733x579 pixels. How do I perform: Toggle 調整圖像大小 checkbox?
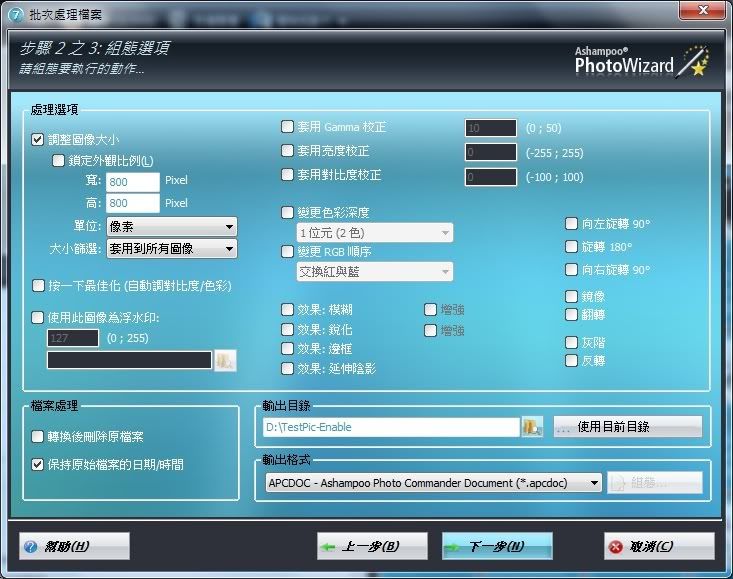click(x=37, y=139)
